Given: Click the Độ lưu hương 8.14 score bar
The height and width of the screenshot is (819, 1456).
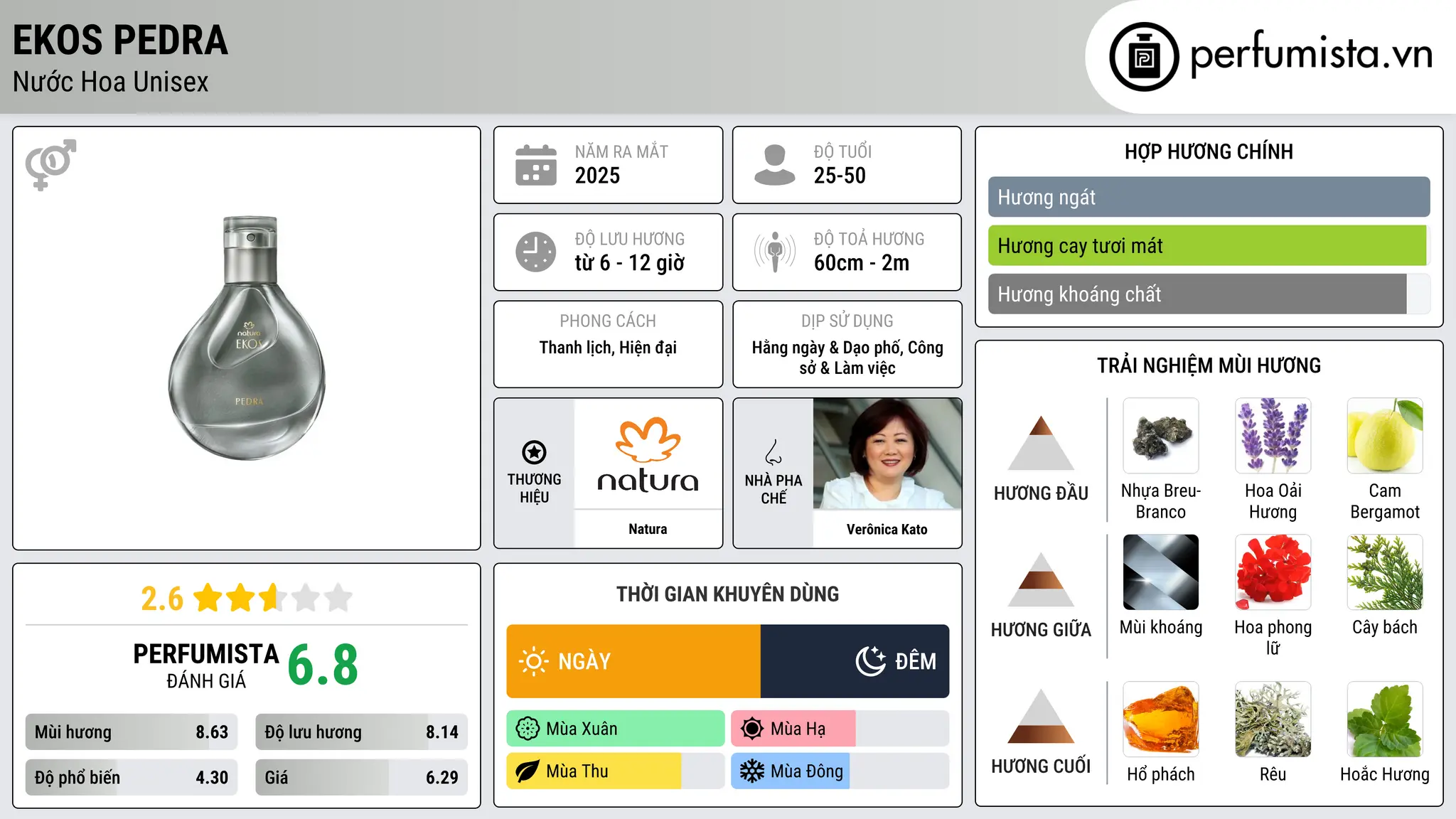Looking at the screenshot, I should 361,732.
